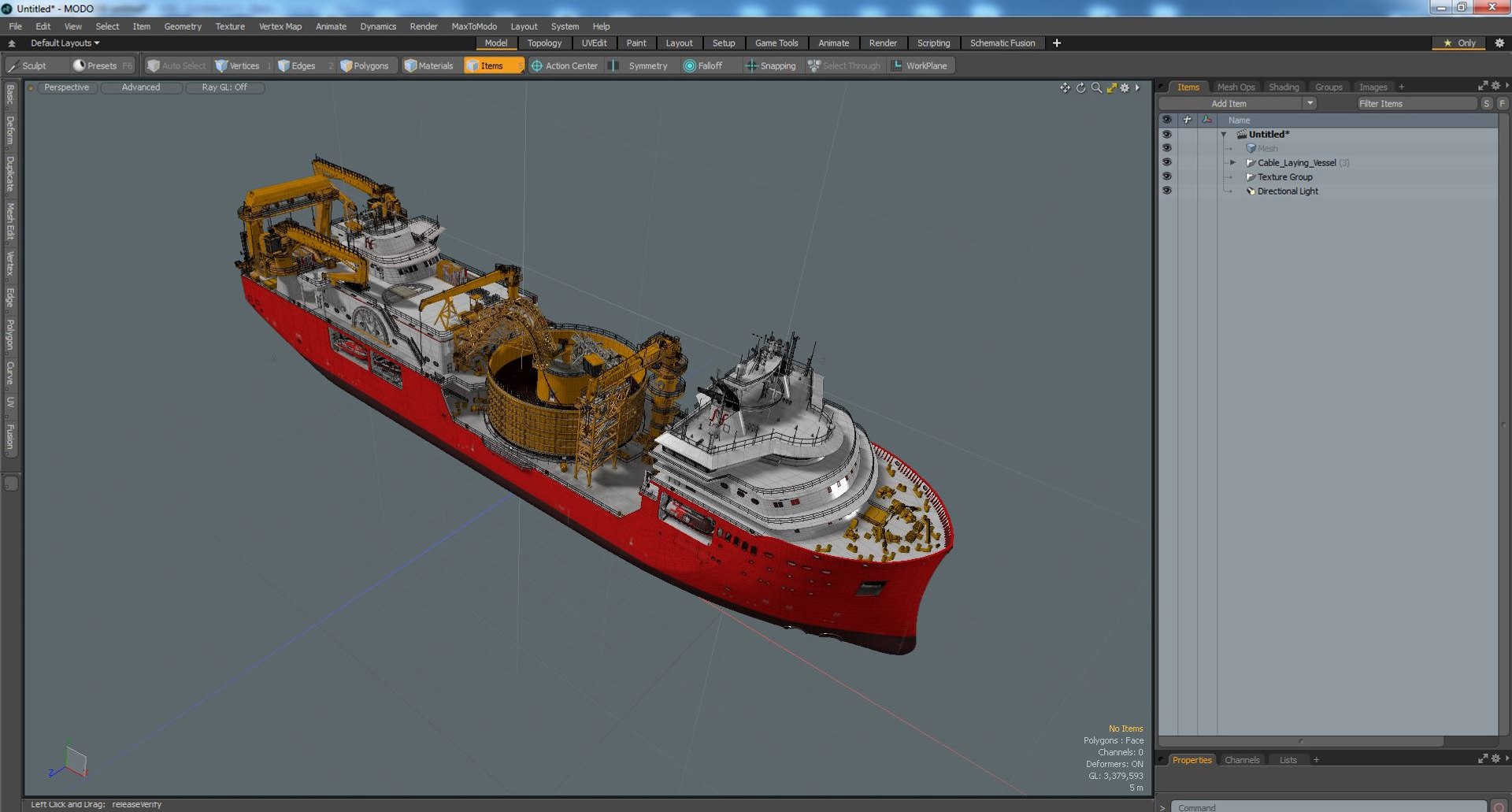Open the Vertex Map menu
This screenshot has height=812, width=1512.
[280, 26]
